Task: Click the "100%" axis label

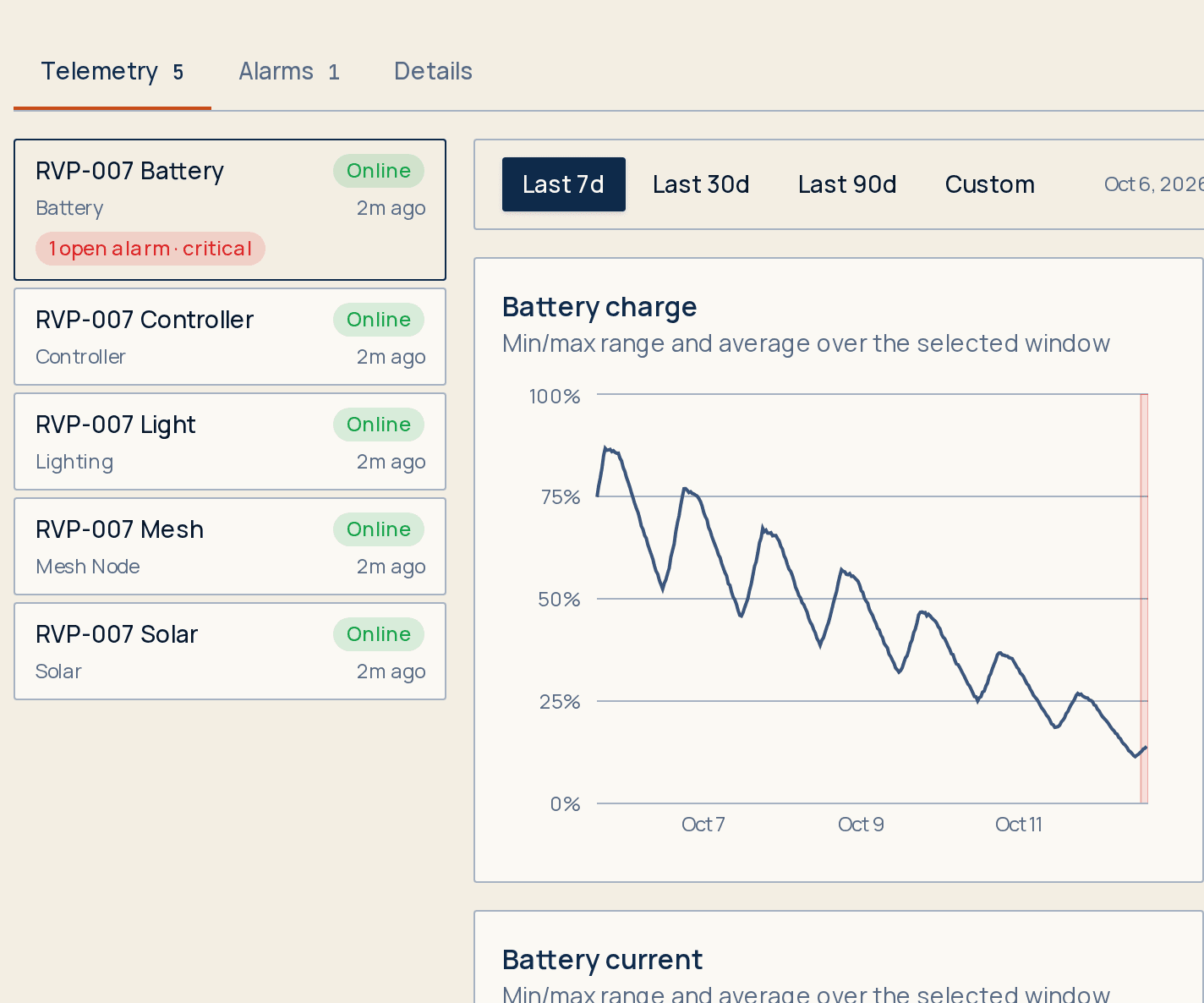Action: pos(555,397)
